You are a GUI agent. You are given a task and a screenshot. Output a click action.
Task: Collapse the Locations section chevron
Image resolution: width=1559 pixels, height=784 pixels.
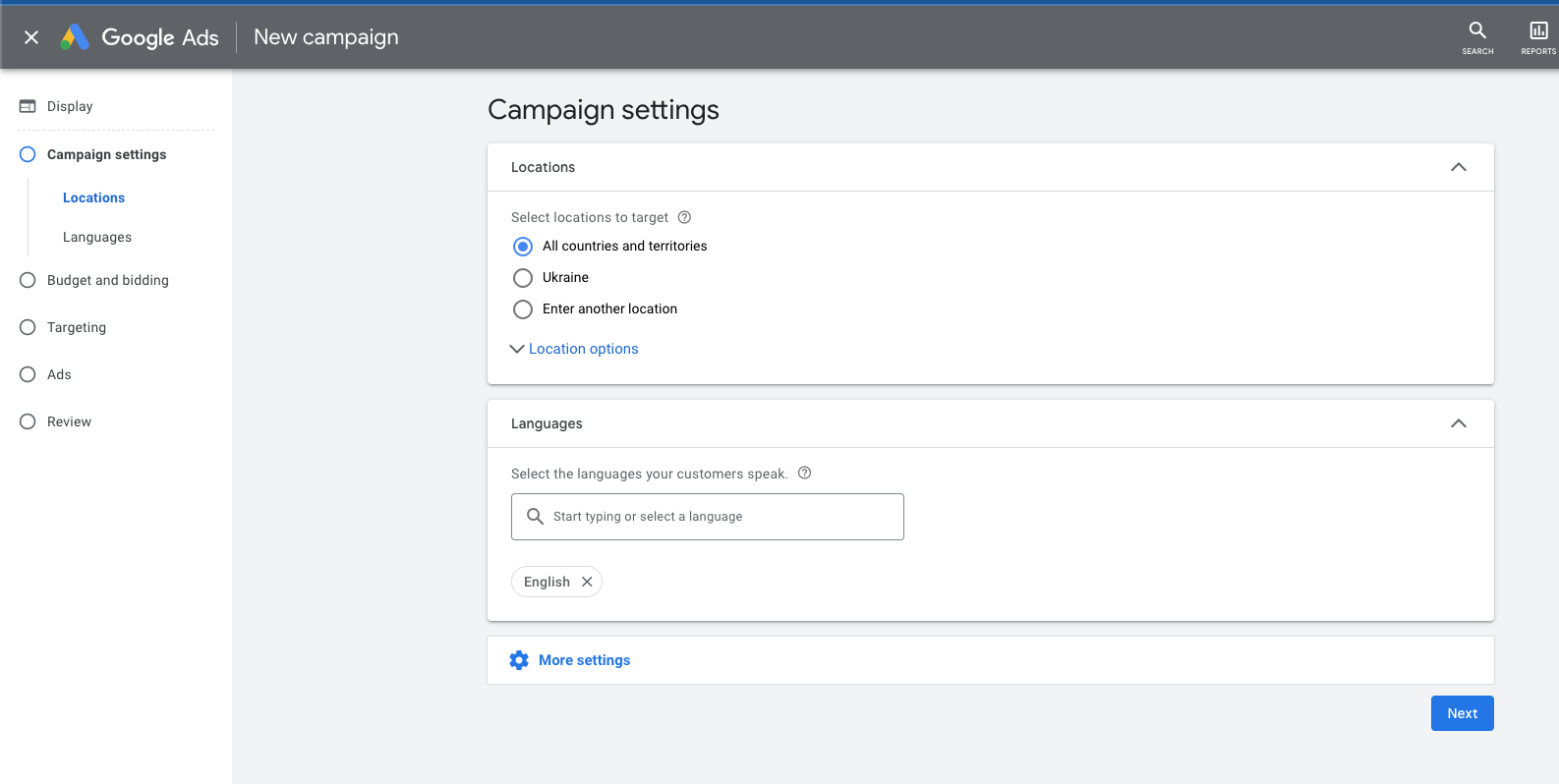click(x=1458, y=167)
